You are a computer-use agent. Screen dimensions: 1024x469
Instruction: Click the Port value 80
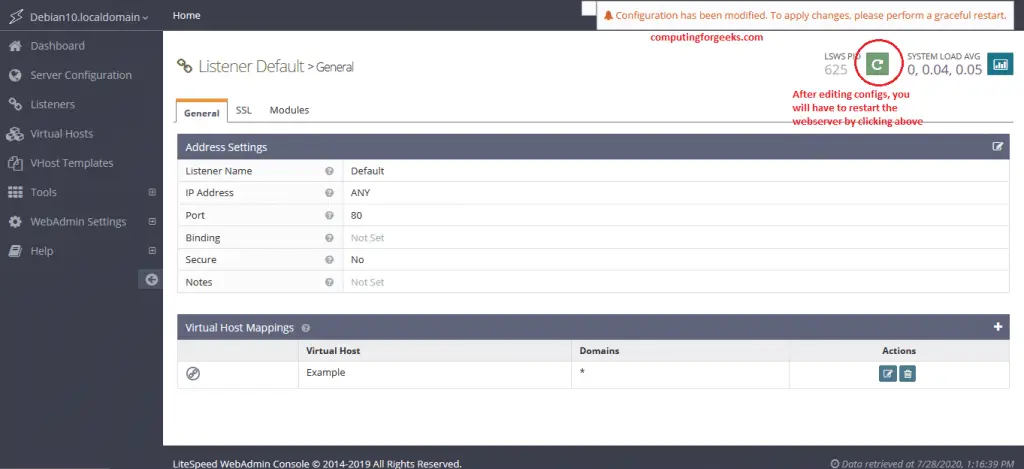(357, 216)
